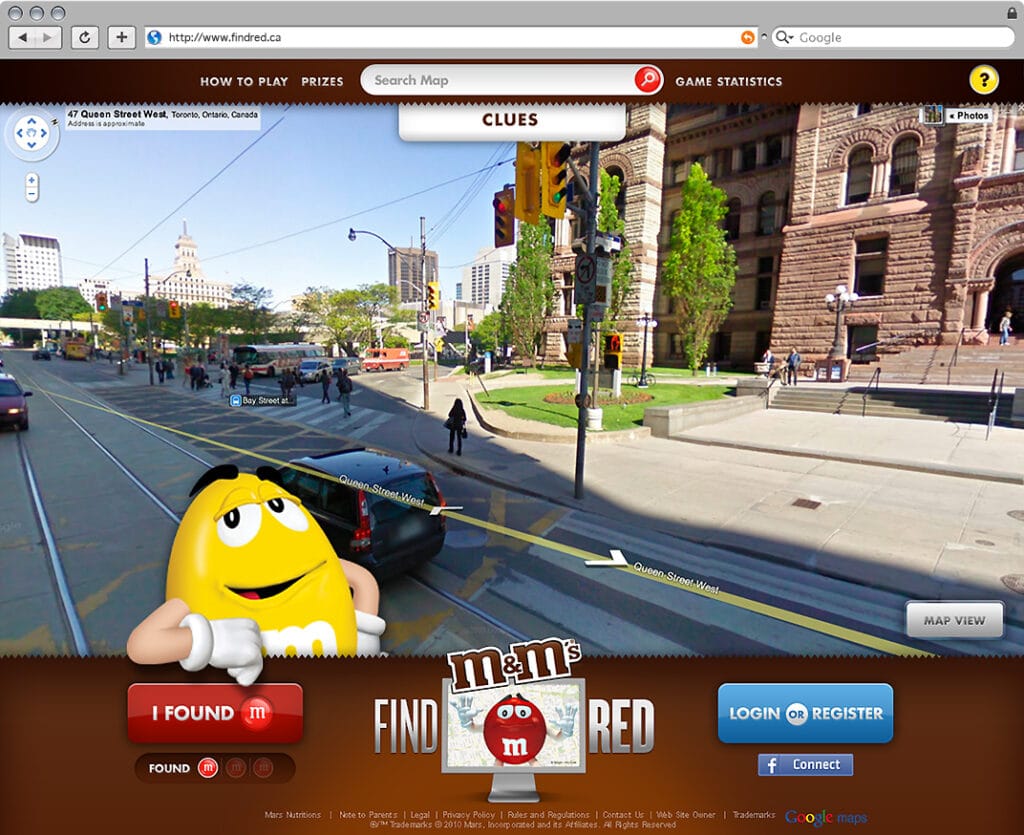Click the Google maps logo
The width and height of the screenshot is (1024, 835).
pyautogui.click(x=826, y=817)
